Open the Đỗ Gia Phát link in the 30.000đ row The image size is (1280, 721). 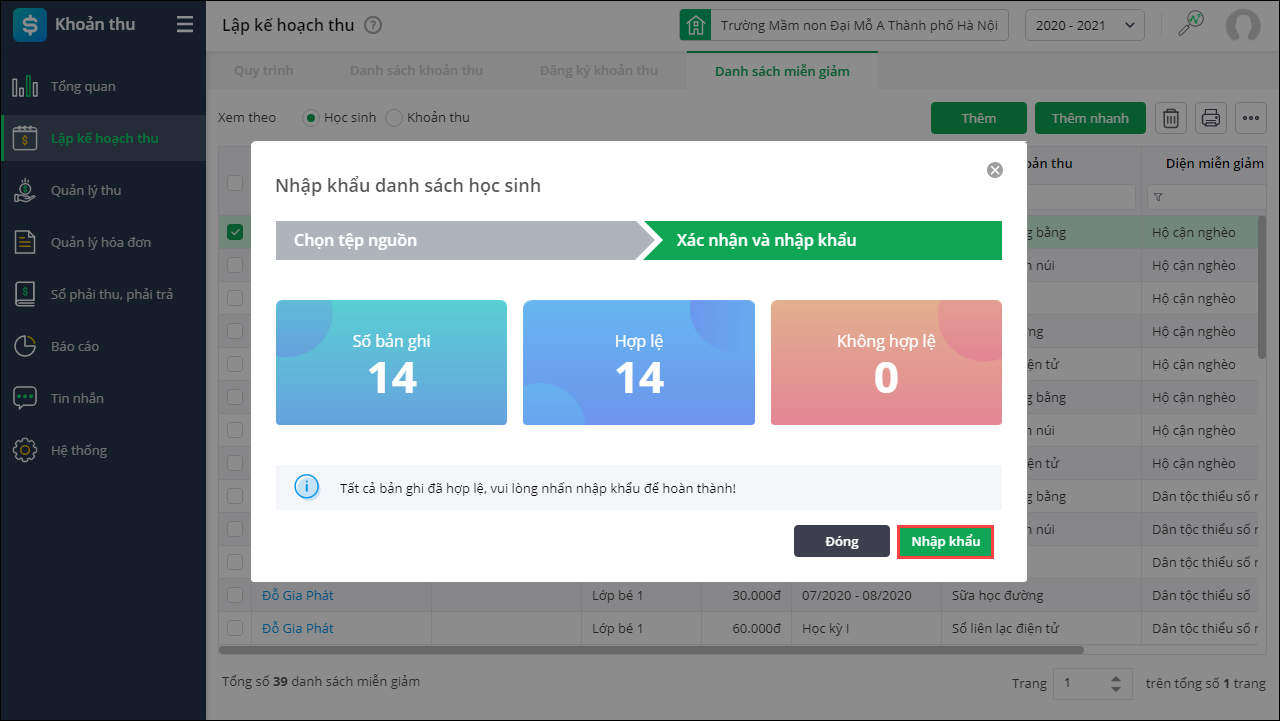click(x=298, y=595)
